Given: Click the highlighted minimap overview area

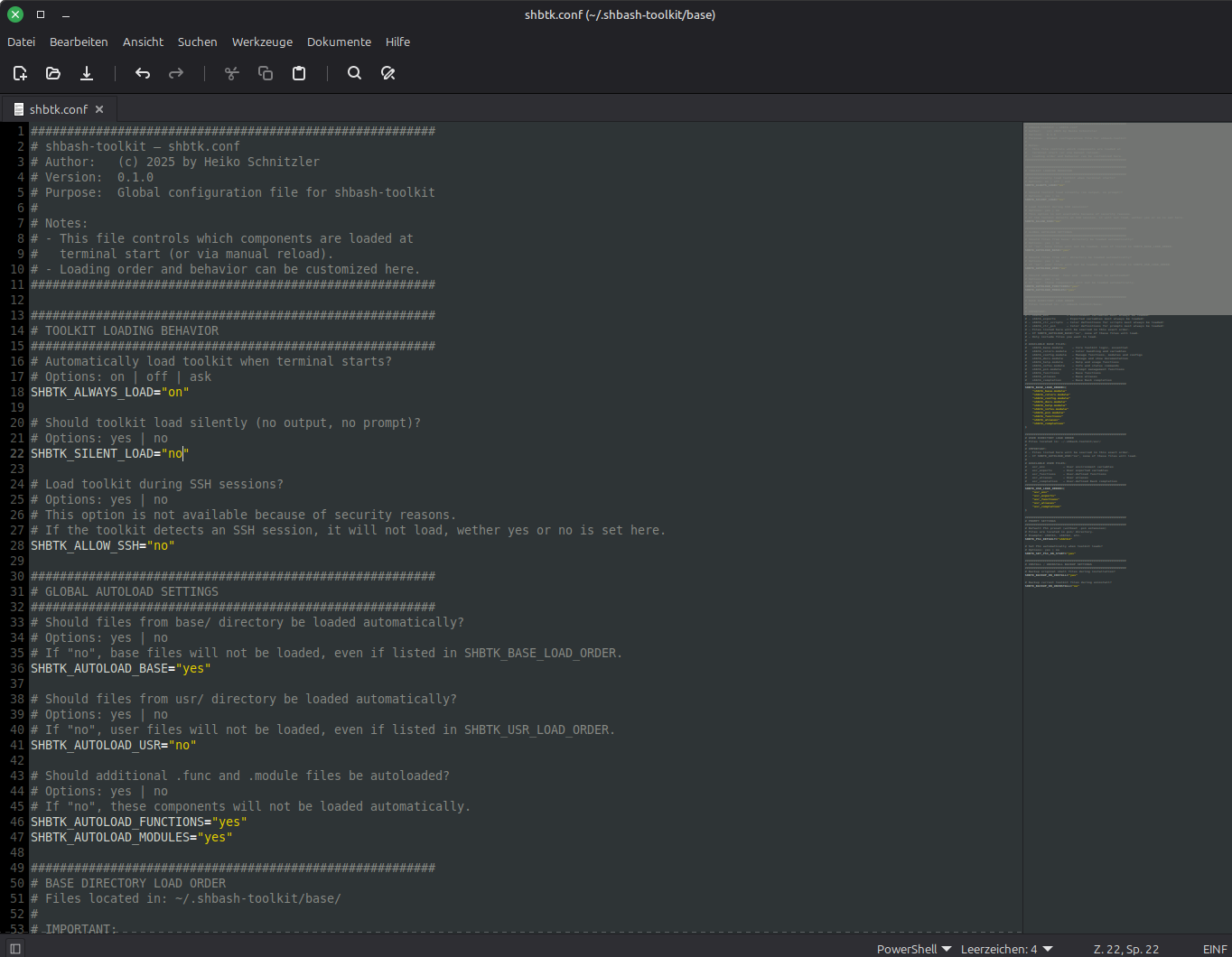Looking at the screenshot, I should click(1126, 218).
